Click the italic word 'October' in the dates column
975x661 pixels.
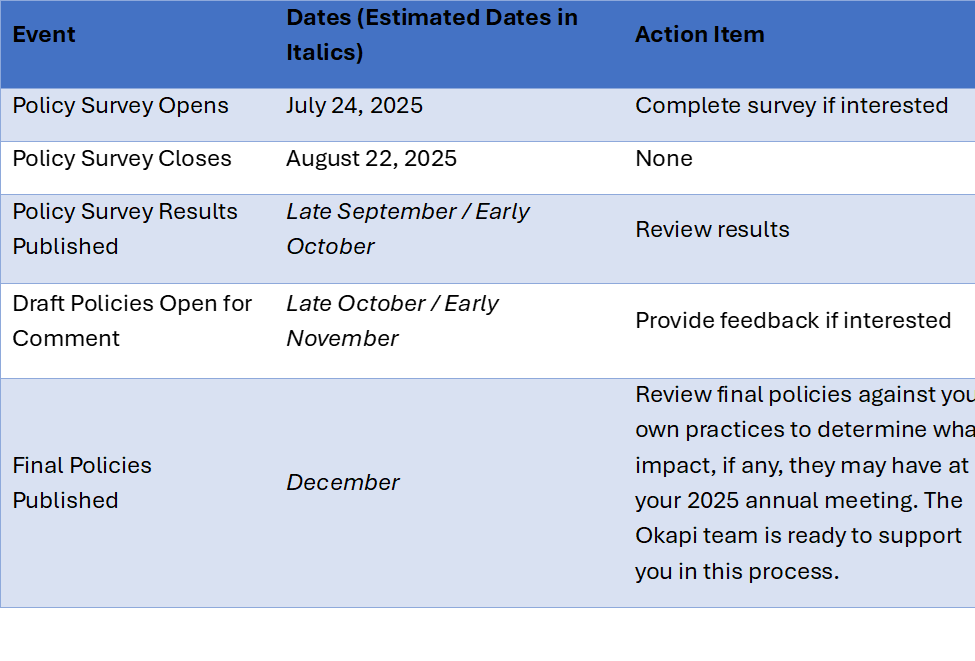coord(330,247)
